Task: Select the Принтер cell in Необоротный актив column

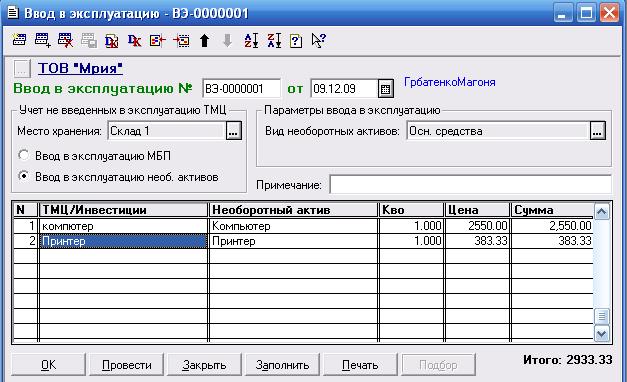Action: coord(294,241)
